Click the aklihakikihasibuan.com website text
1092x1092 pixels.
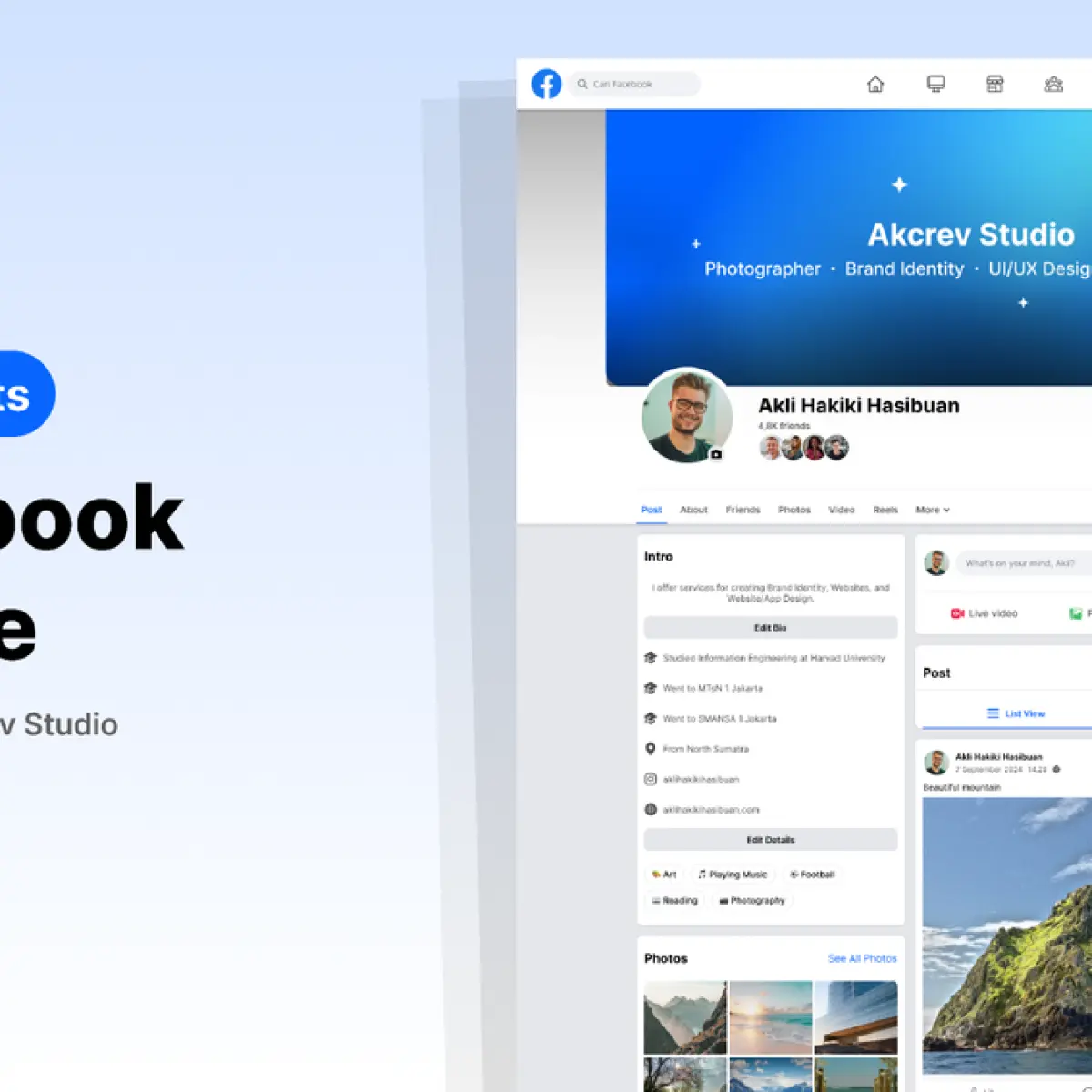coord(711,809)
